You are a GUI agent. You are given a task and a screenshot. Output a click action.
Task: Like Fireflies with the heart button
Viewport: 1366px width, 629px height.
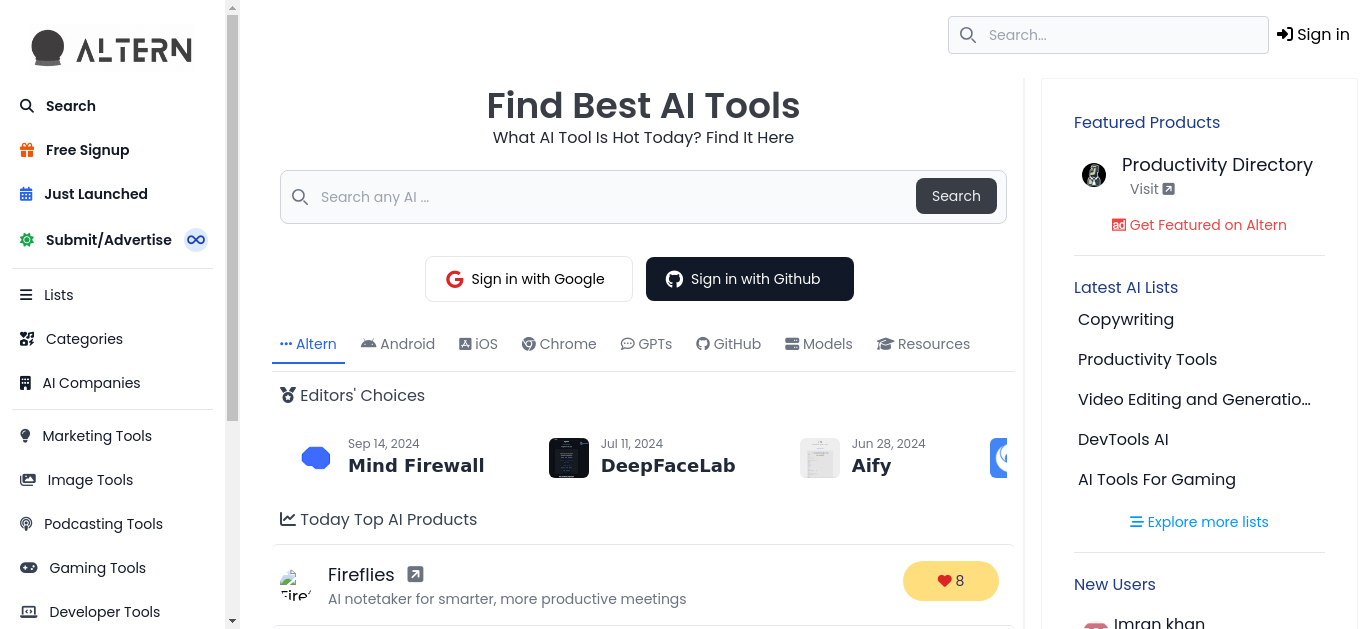point(951,581)
